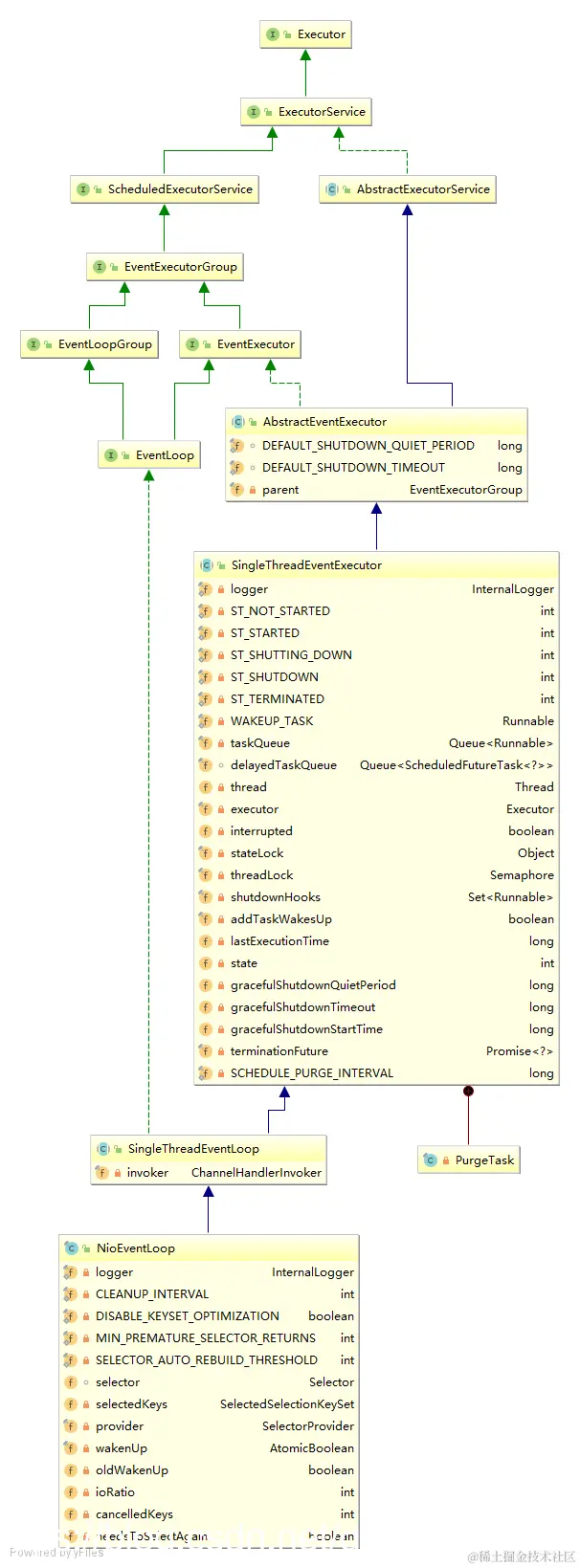This screenshot has height=1568, width=580.
Task: Click the SingleThreadEventExecutor class title
Action: pyautogui.click(x=306, y=565)
